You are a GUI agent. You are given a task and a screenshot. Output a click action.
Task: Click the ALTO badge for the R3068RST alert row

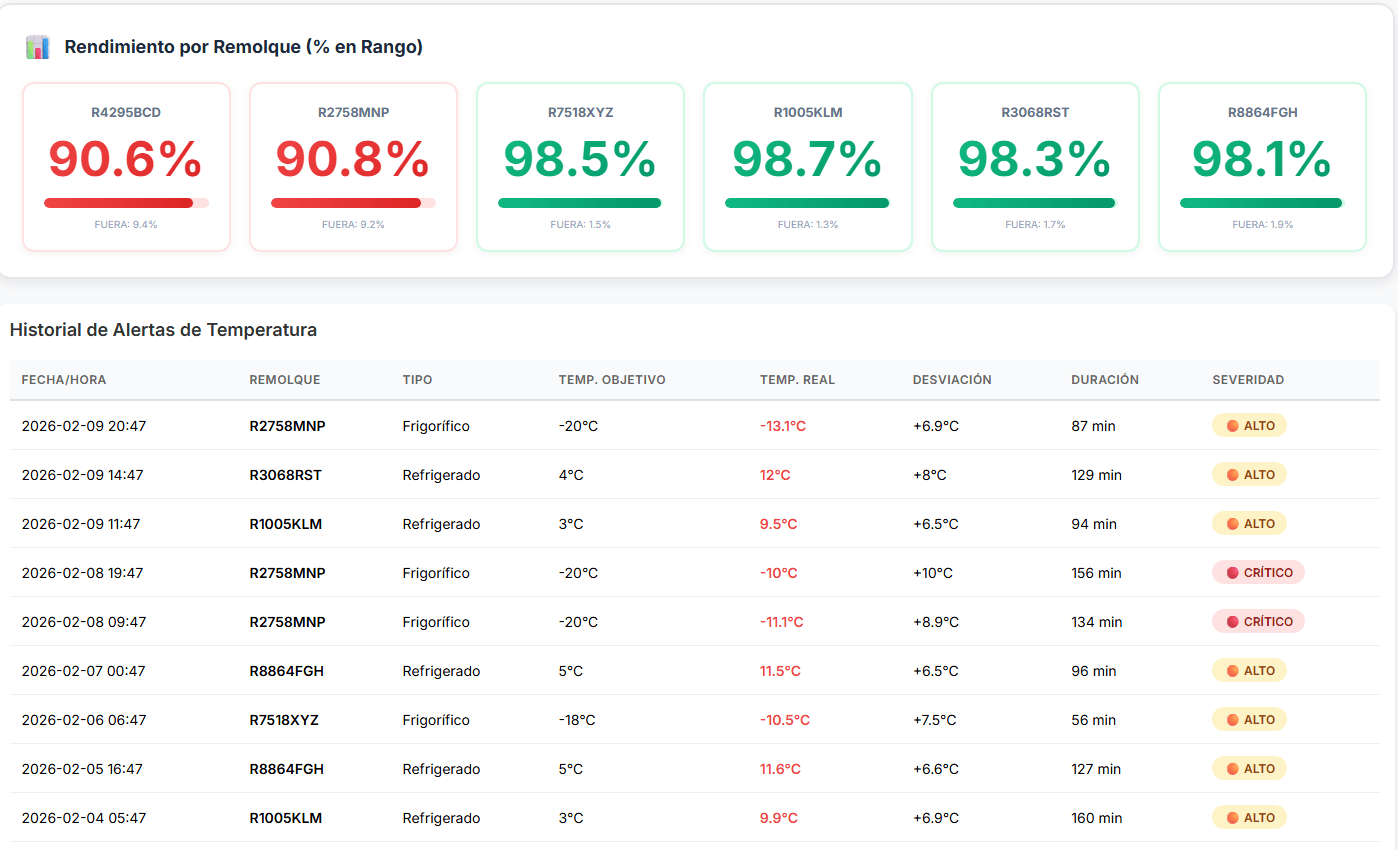[x=1249, y=475]
